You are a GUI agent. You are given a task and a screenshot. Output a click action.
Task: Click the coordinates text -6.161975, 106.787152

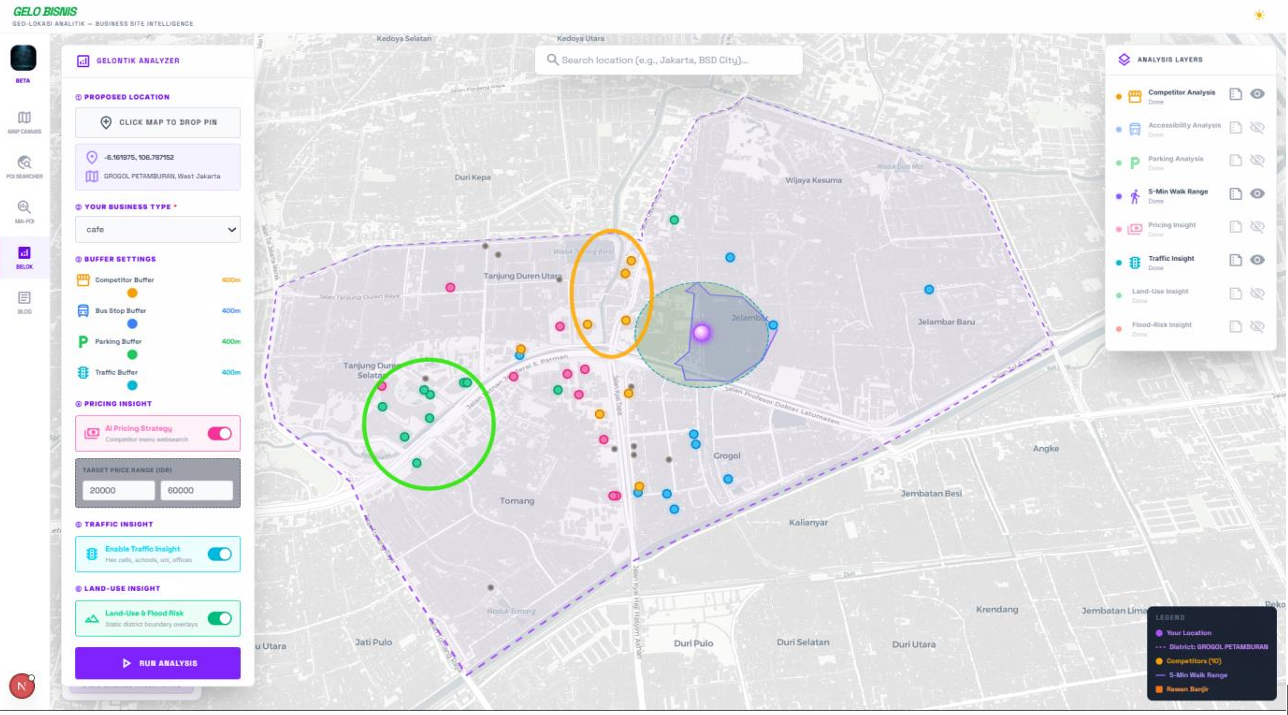coord(139,158)
